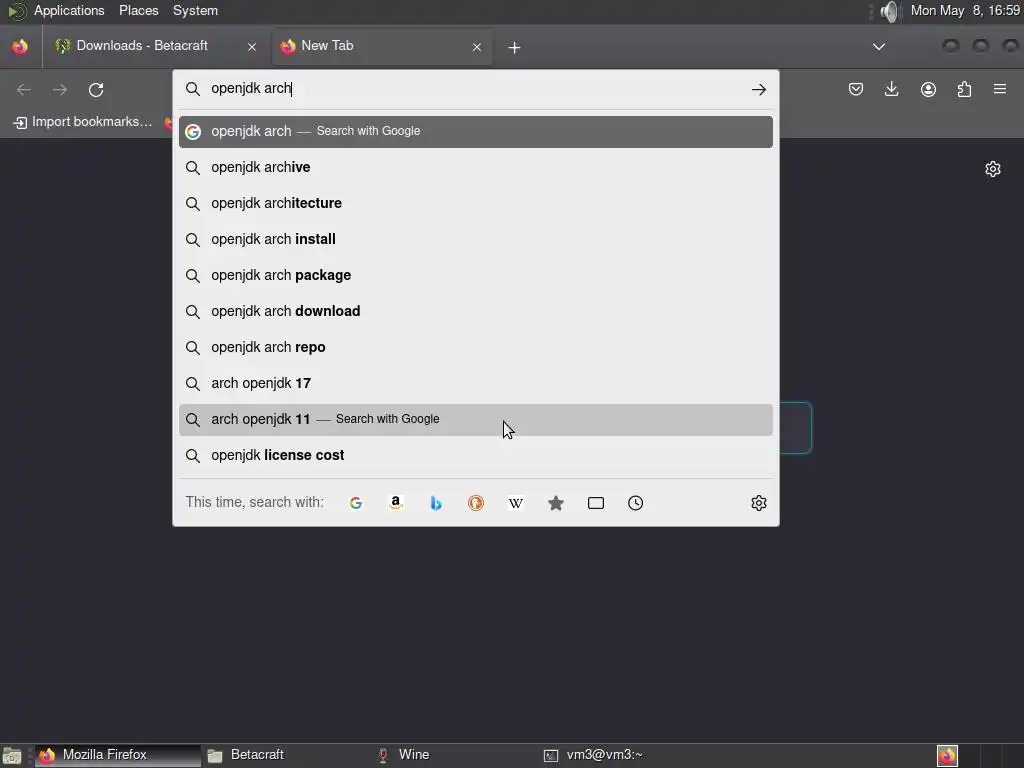Open the Places menu

point(138,10)
